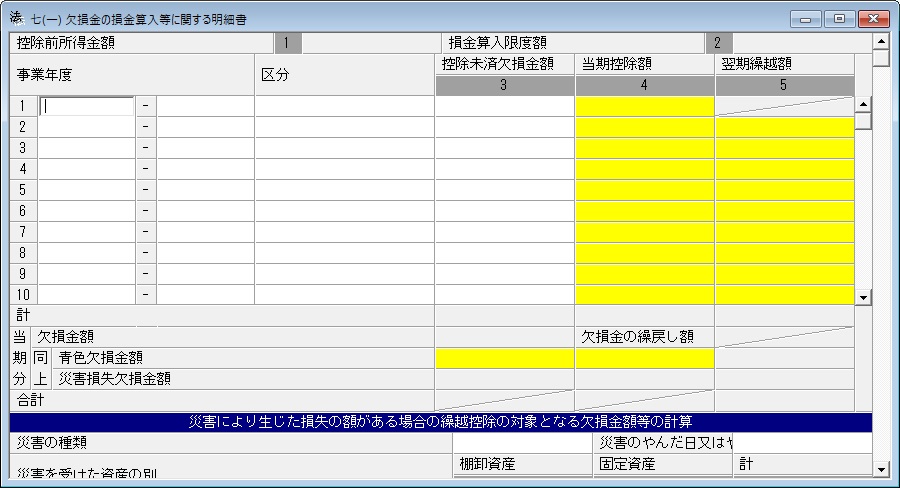This screenshot has height=488, width=900.
Task: Click the inner grid scroll up arrow
Action: point(863,104)
